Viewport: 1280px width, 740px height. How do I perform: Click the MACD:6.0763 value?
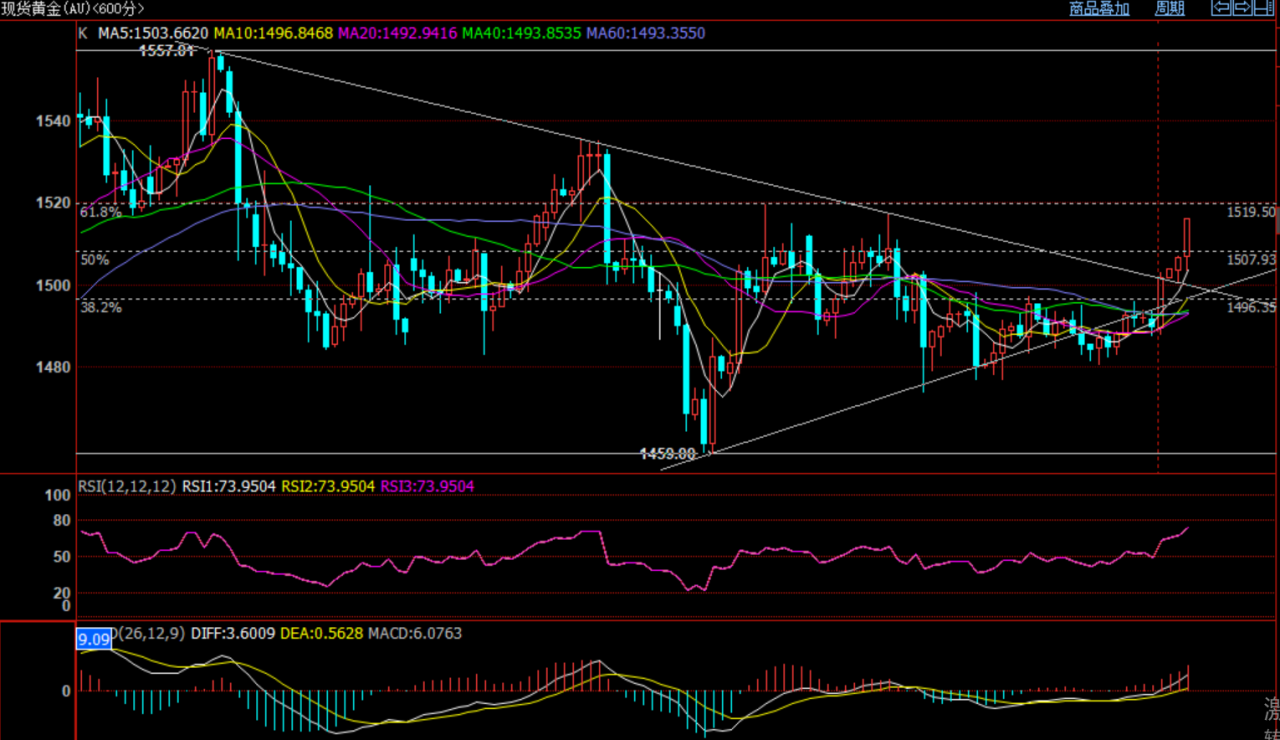coord(415,633)
